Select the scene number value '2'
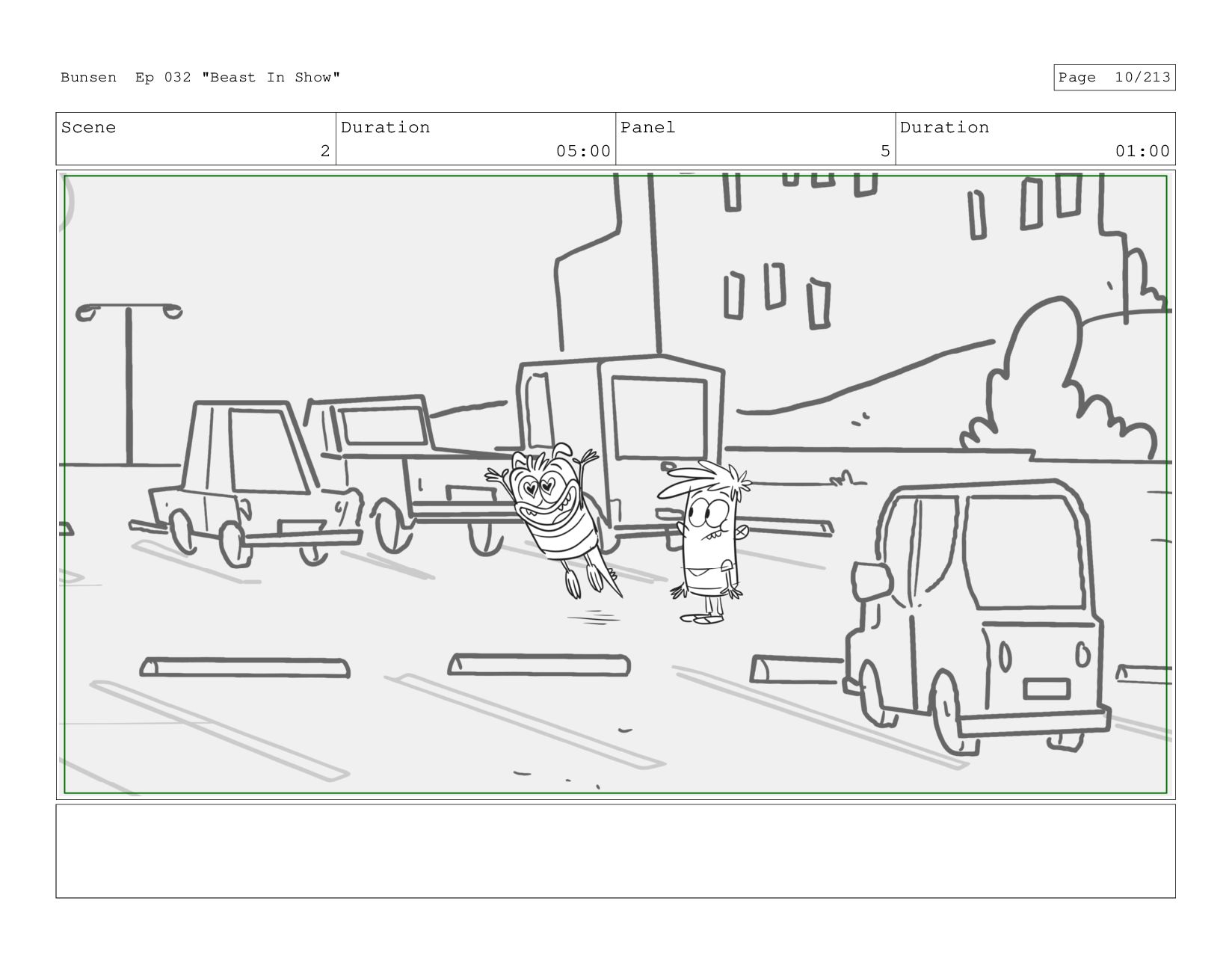Screen dimensions: 1232x954 coord(325,151)
